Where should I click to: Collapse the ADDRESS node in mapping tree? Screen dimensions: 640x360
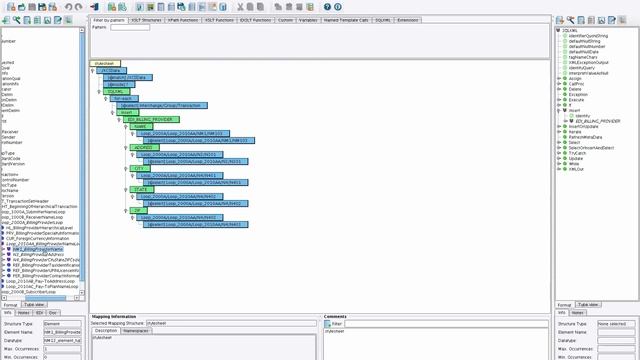coord(126,148)
